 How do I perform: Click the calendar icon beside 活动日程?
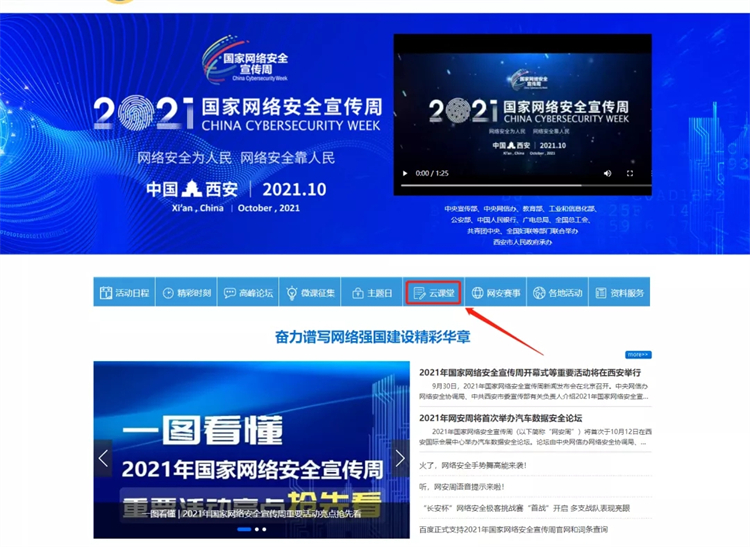click(106, 293)
